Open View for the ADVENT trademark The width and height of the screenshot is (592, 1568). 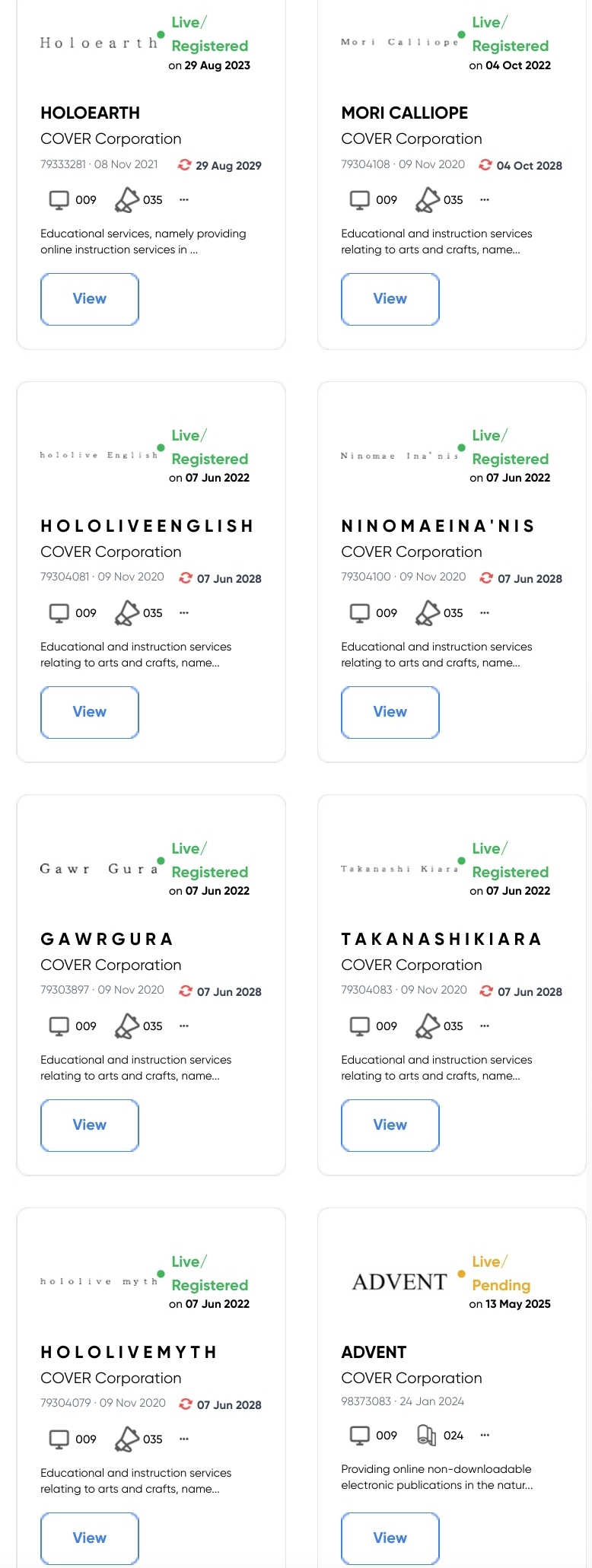click(390, 1538)
